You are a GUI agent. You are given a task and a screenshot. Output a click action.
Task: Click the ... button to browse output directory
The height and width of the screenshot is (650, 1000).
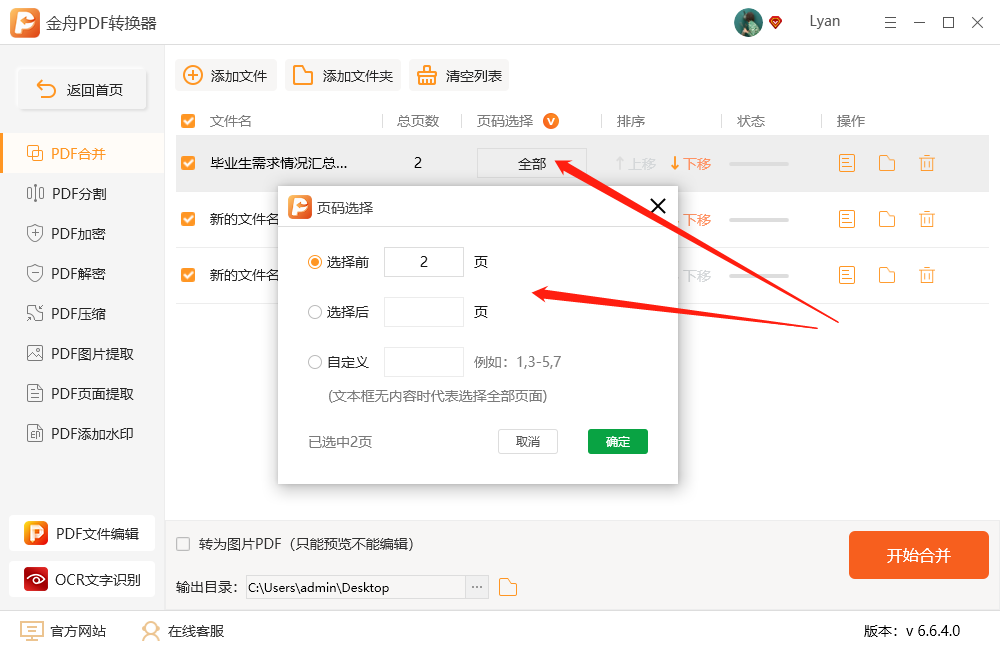point(475,588)
